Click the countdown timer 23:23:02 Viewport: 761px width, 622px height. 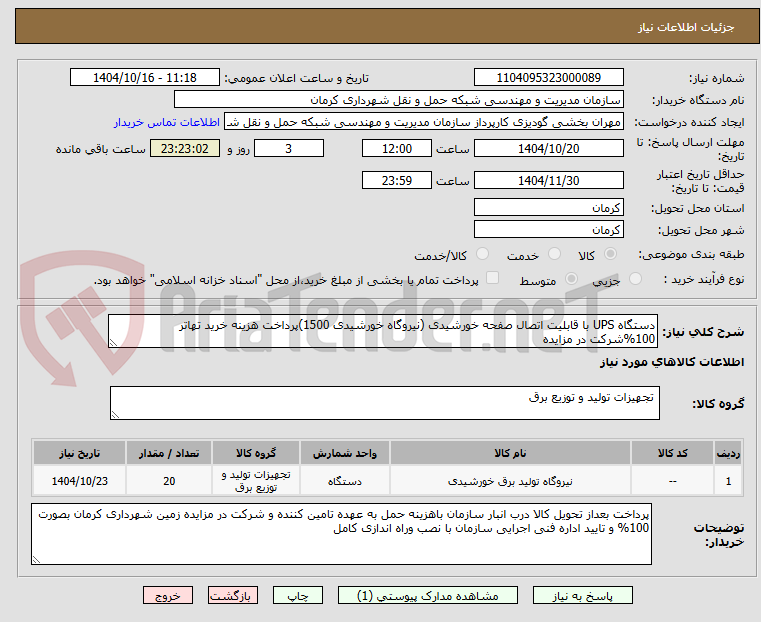click(184, 148)
